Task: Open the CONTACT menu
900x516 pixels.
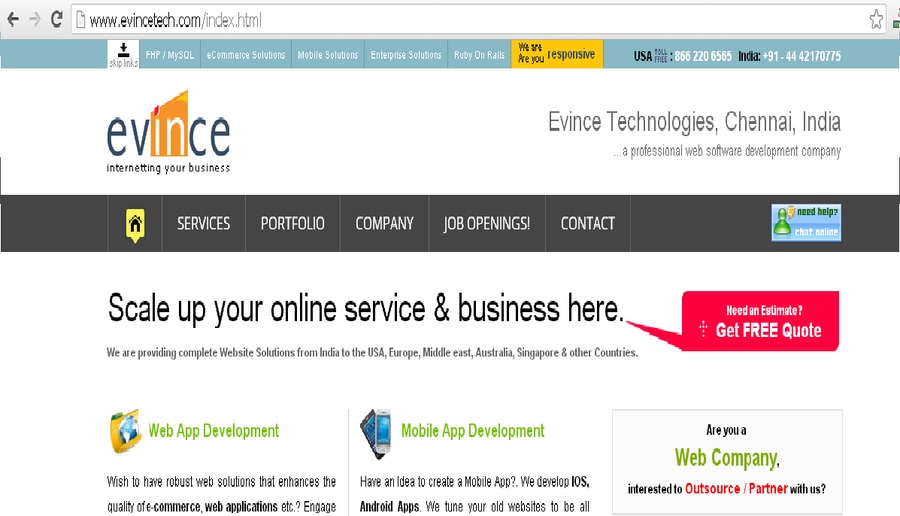Action: click(588, 223)
